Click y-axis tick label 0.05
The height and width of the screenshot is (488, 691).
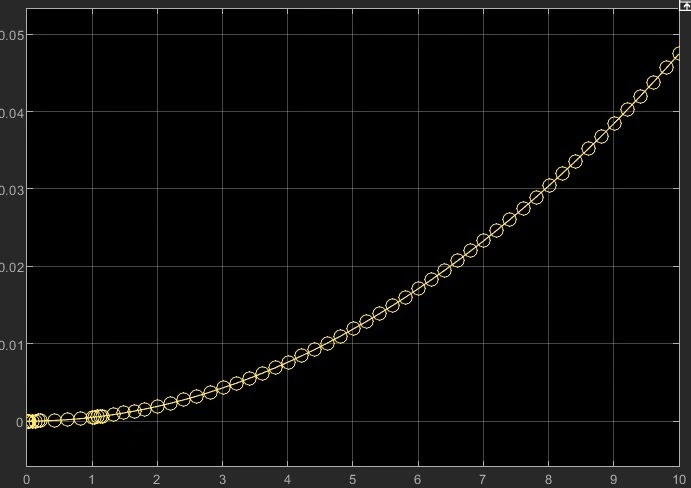tap(11, 35)
